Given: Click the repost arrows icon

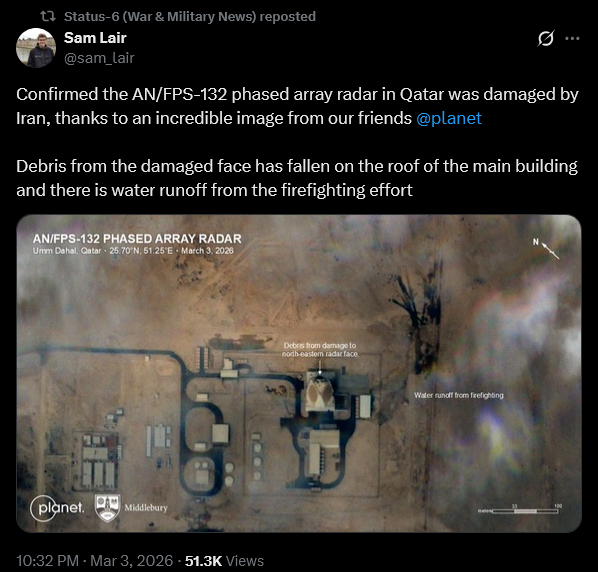Looking at the screenshot, I should click(48, 16).
